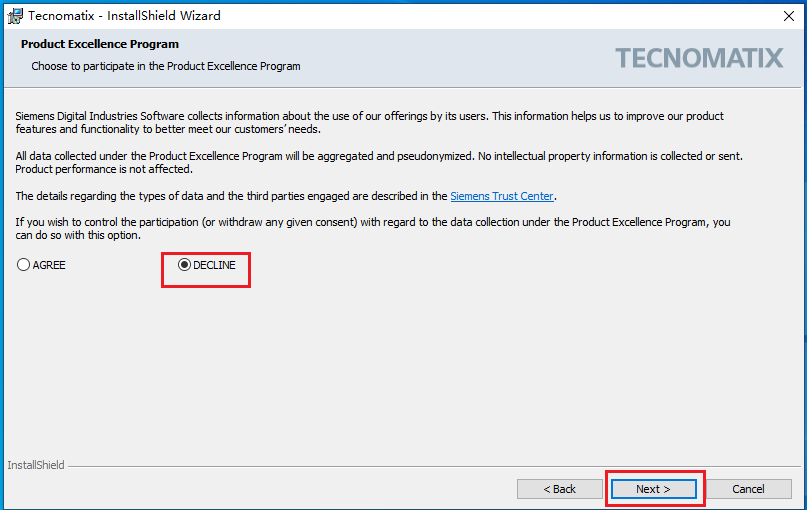Click the 'All data collected' sentence
This screenshot has height=510, width=807.
300,156
